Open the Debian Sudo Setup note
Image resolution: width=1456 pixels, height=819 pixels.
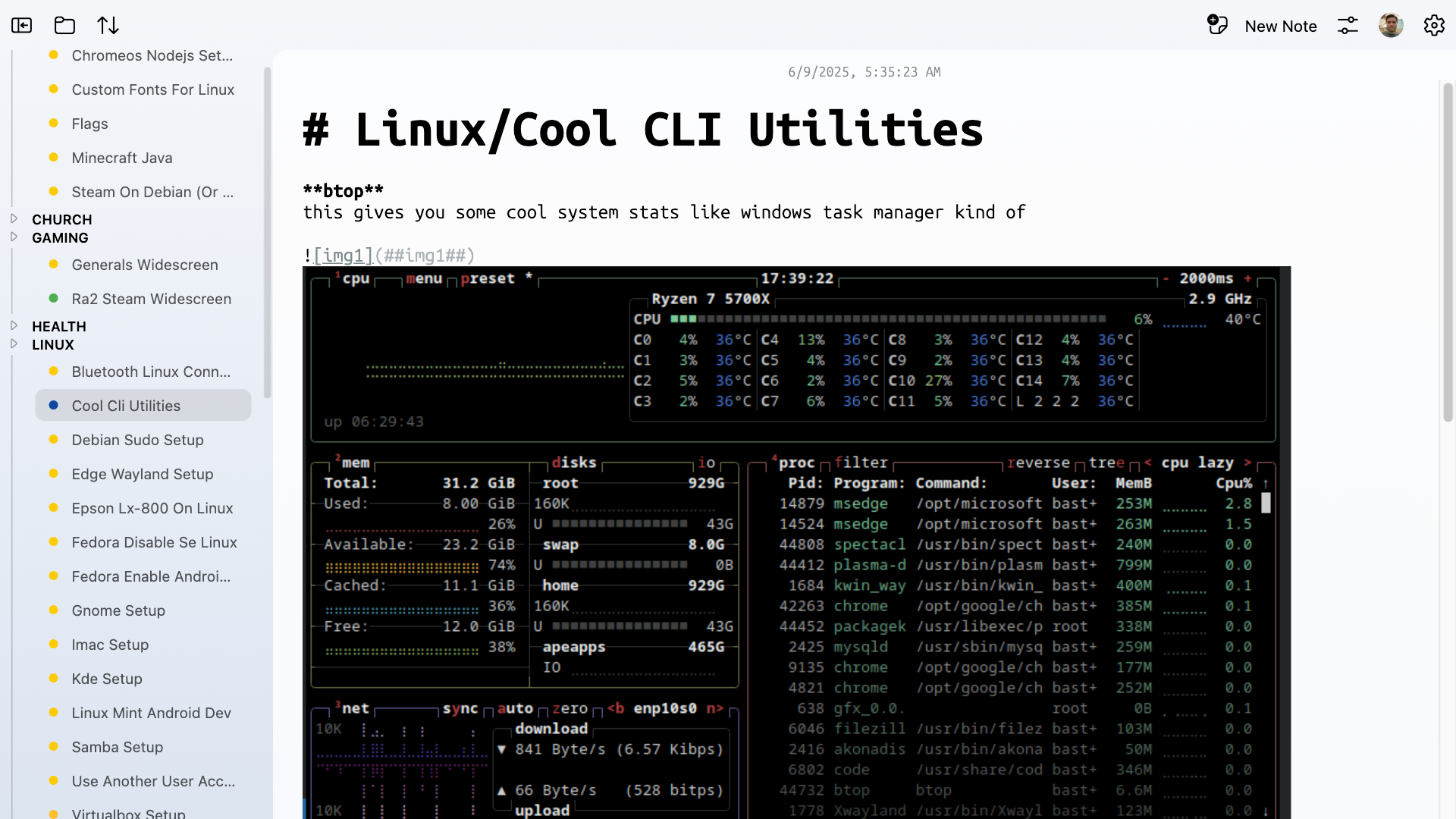pos(137,440)
